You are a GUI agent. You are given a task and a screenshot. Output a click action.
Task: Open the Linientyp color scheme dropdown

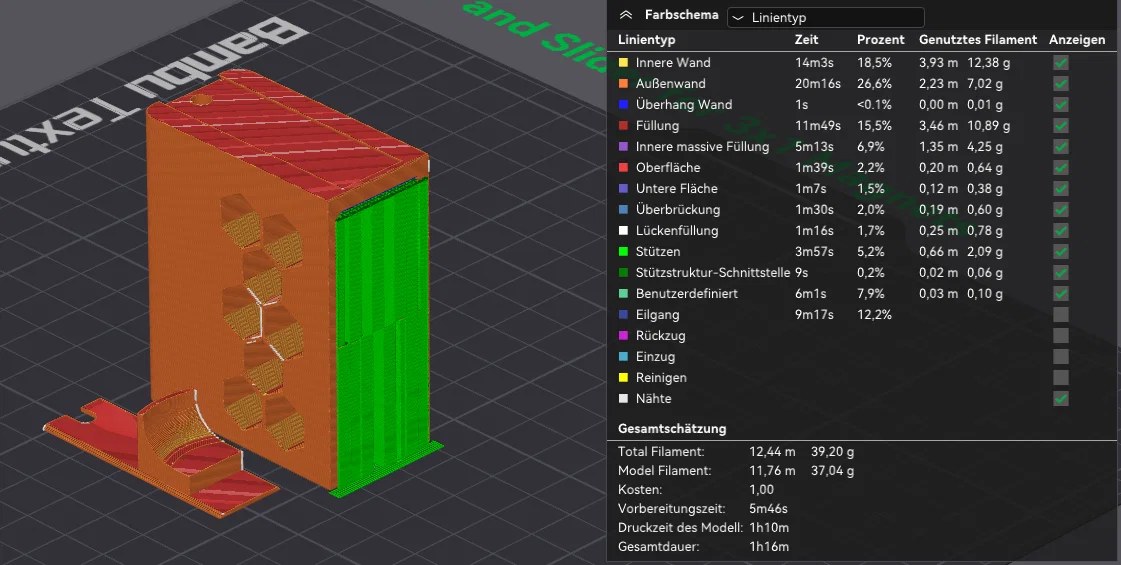826,17
